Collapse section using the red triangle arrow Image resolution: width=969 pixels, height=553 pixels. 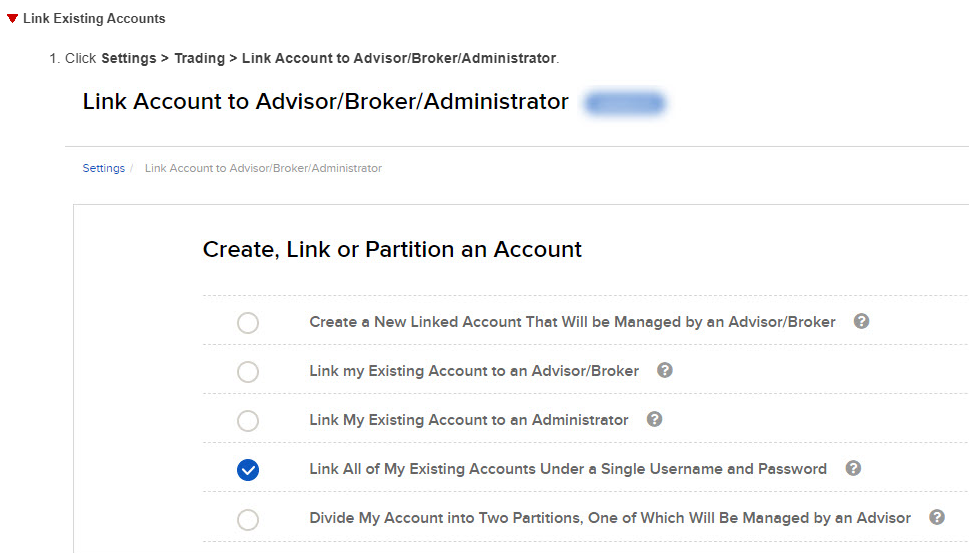pyautogui.click(x=12, y=18)
